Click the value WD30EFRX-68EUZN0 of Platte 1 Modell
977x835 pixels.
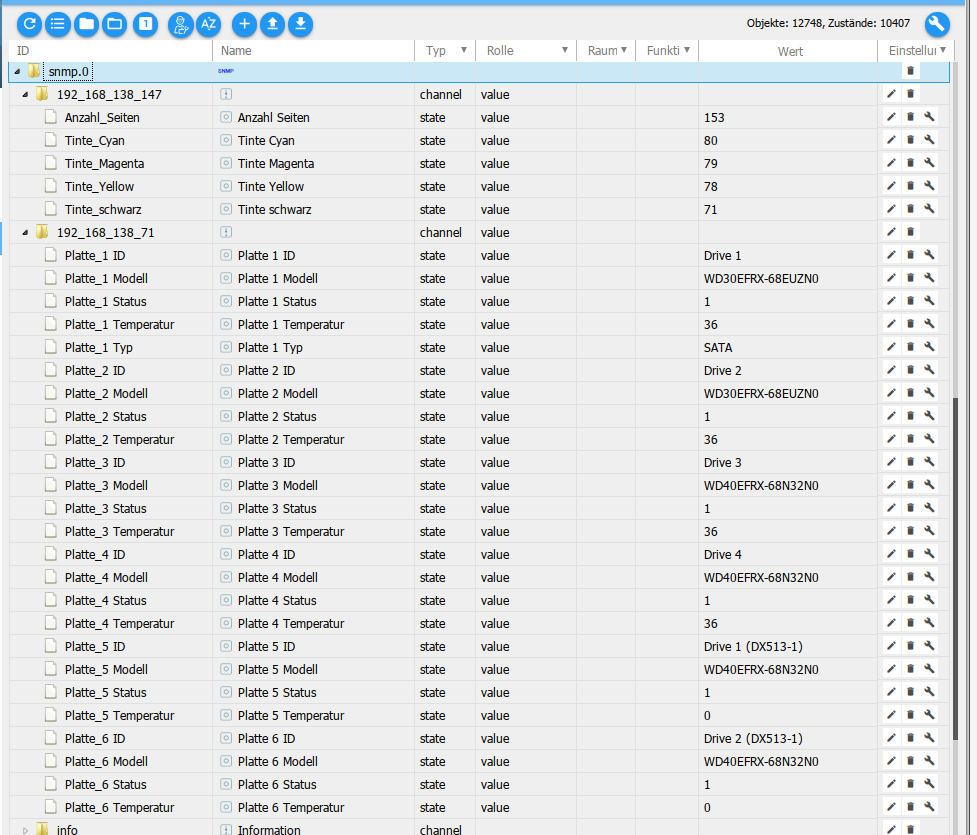click(761, 279)
